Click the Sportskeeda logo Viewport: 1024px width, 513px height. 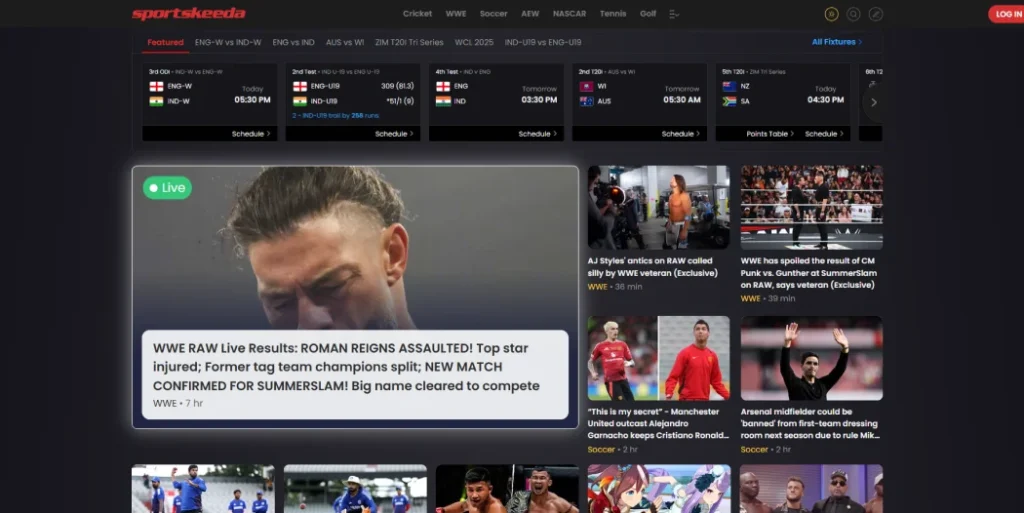[x=189, y=14]
